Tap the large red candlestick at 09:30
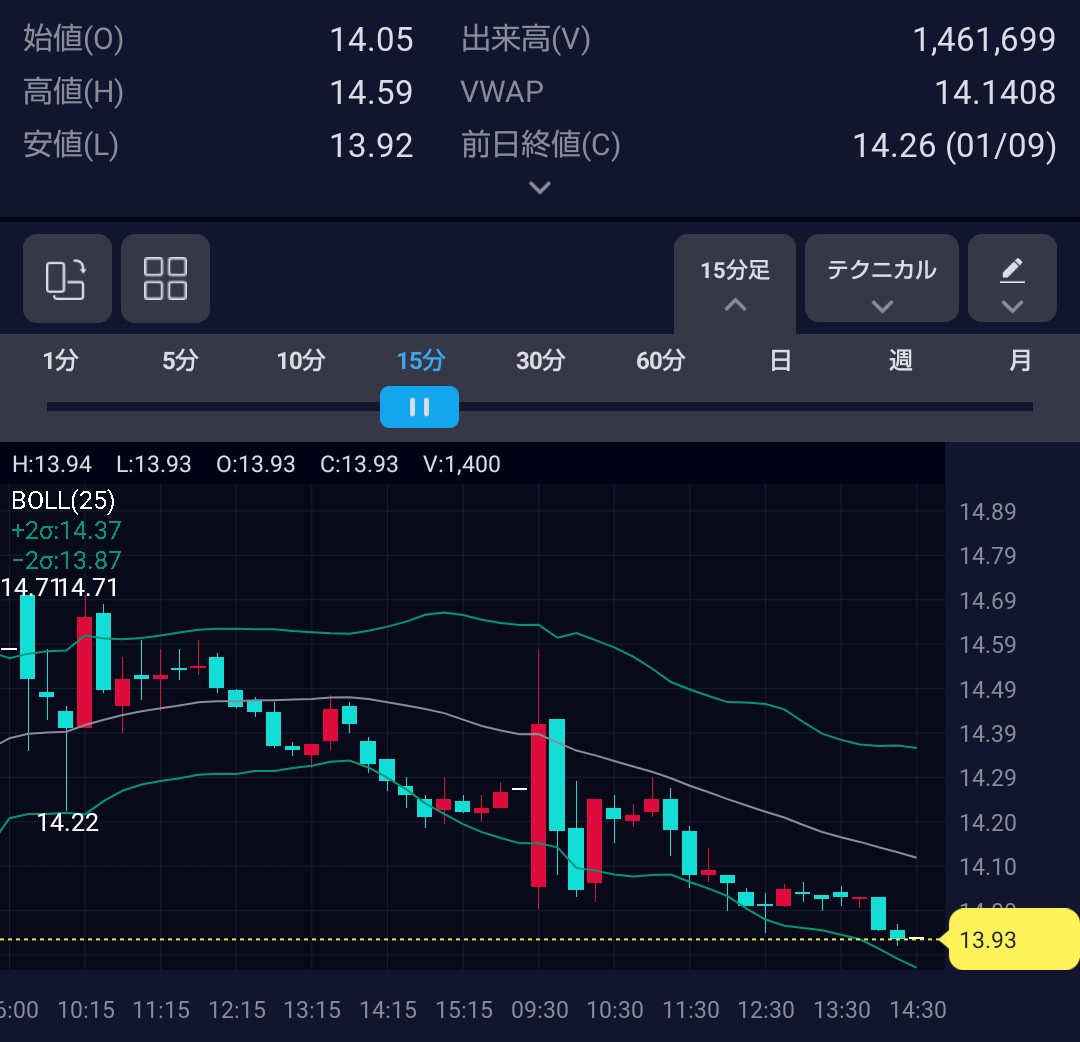 [x=538, y=805]
